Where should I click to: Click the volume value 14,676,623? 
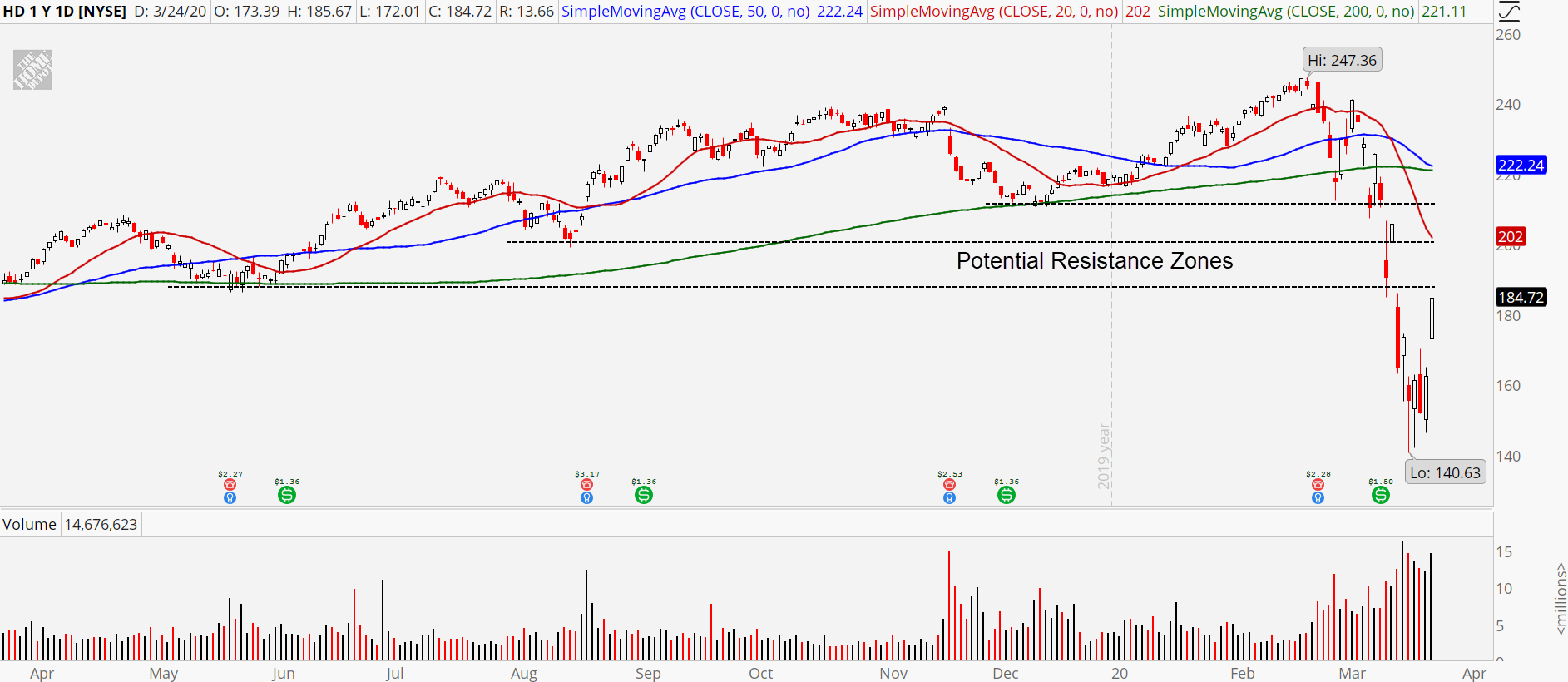(101, 525)
